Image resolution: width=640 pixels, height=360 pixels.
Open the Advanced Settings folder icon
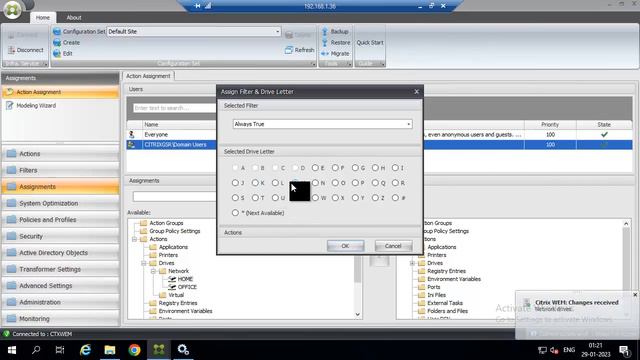click(11, 286)
